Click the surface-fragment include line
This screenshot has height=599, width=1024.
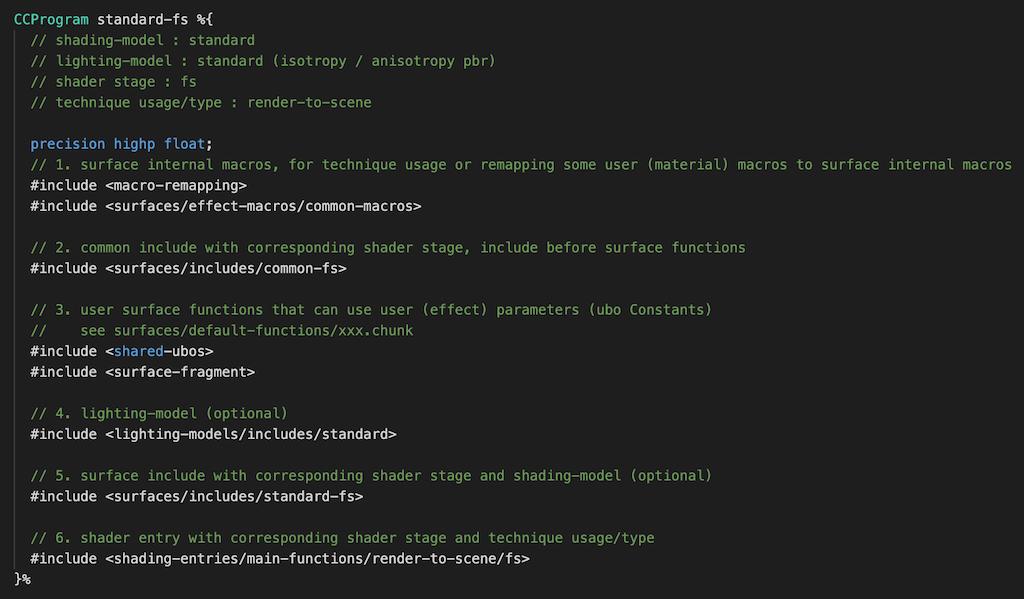tap(142, 372)
